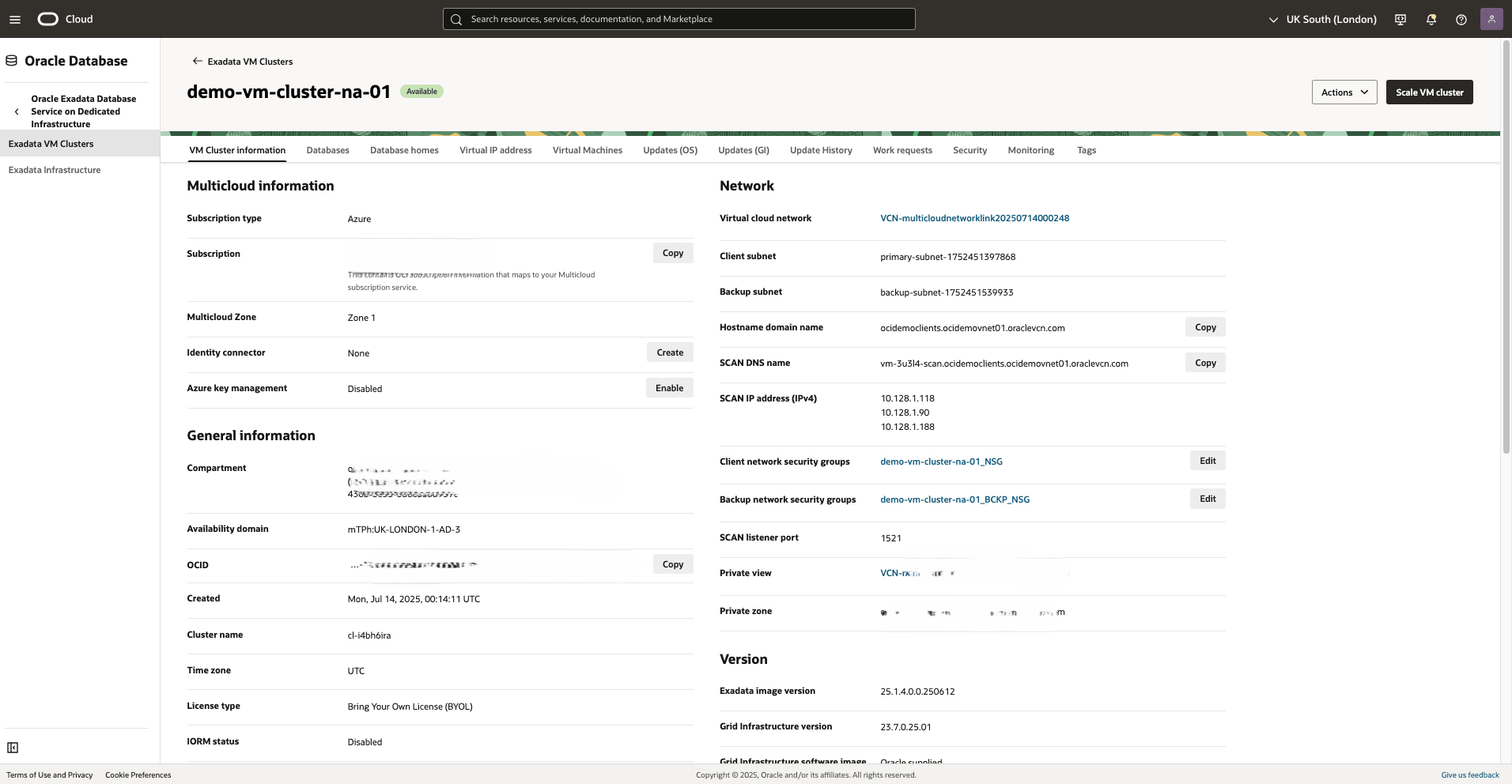This screenshot has width=1512, height=784.
Task: Open the user profile avatar
Action: (x=1491, y=18)
